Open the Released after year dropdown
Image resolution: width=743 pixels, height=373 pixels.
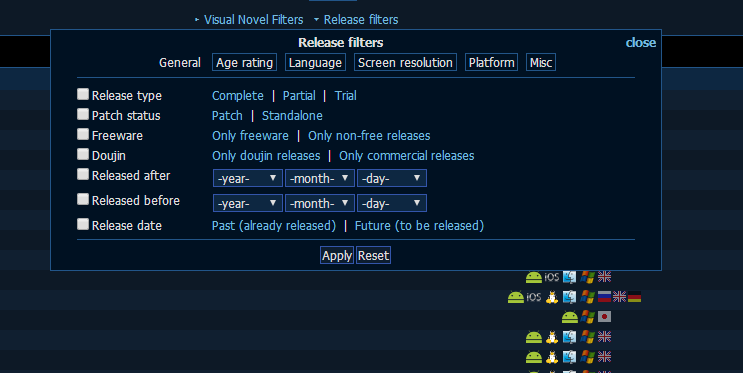click(x=248, y=178)
